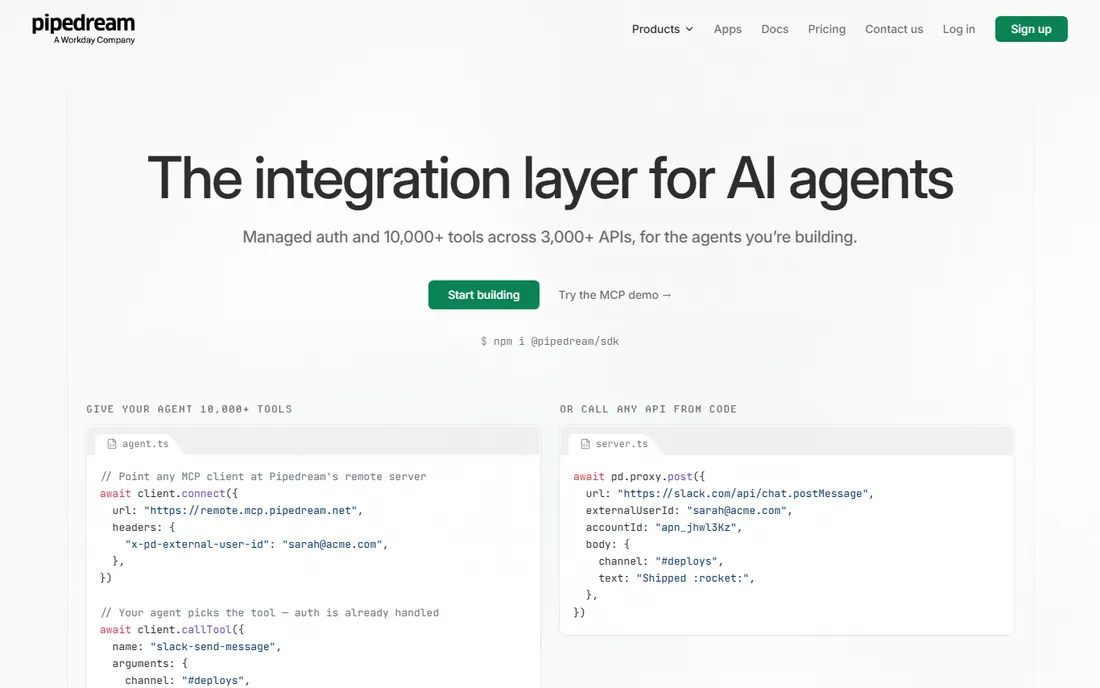Click the 'Point any MCP client' code comment
Image resolution: width=1100 pixels, height=688 pixels.
click(263, 477)
